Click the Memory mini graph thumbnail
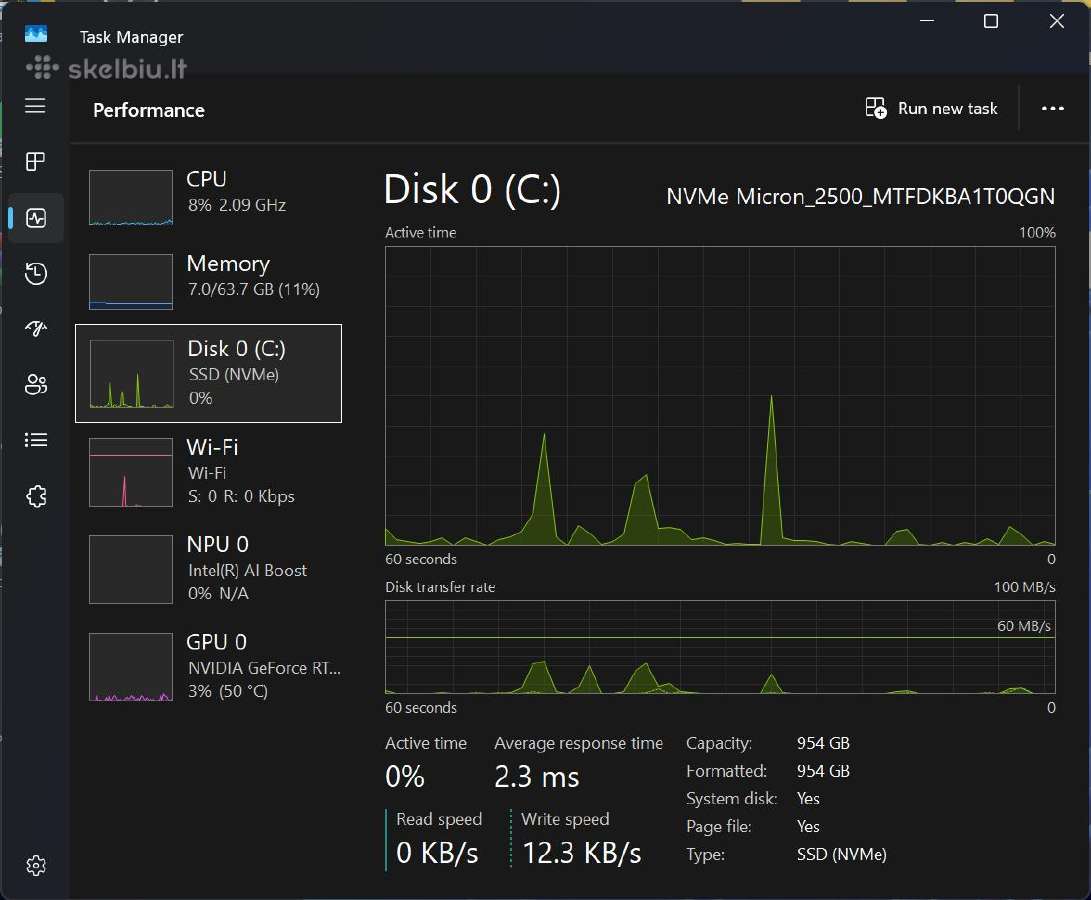 (131, 281)
